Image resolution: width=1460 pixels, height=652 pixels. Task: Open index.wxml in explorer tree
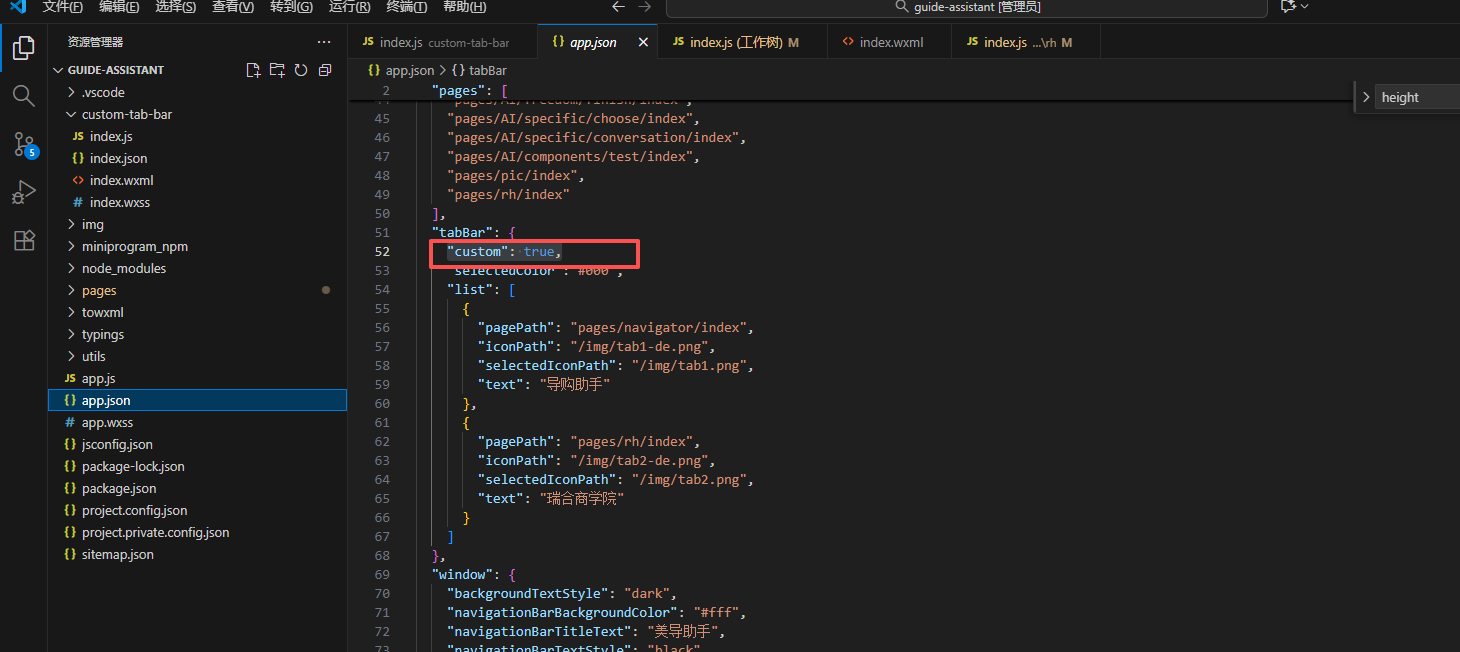tap(121, 180)
